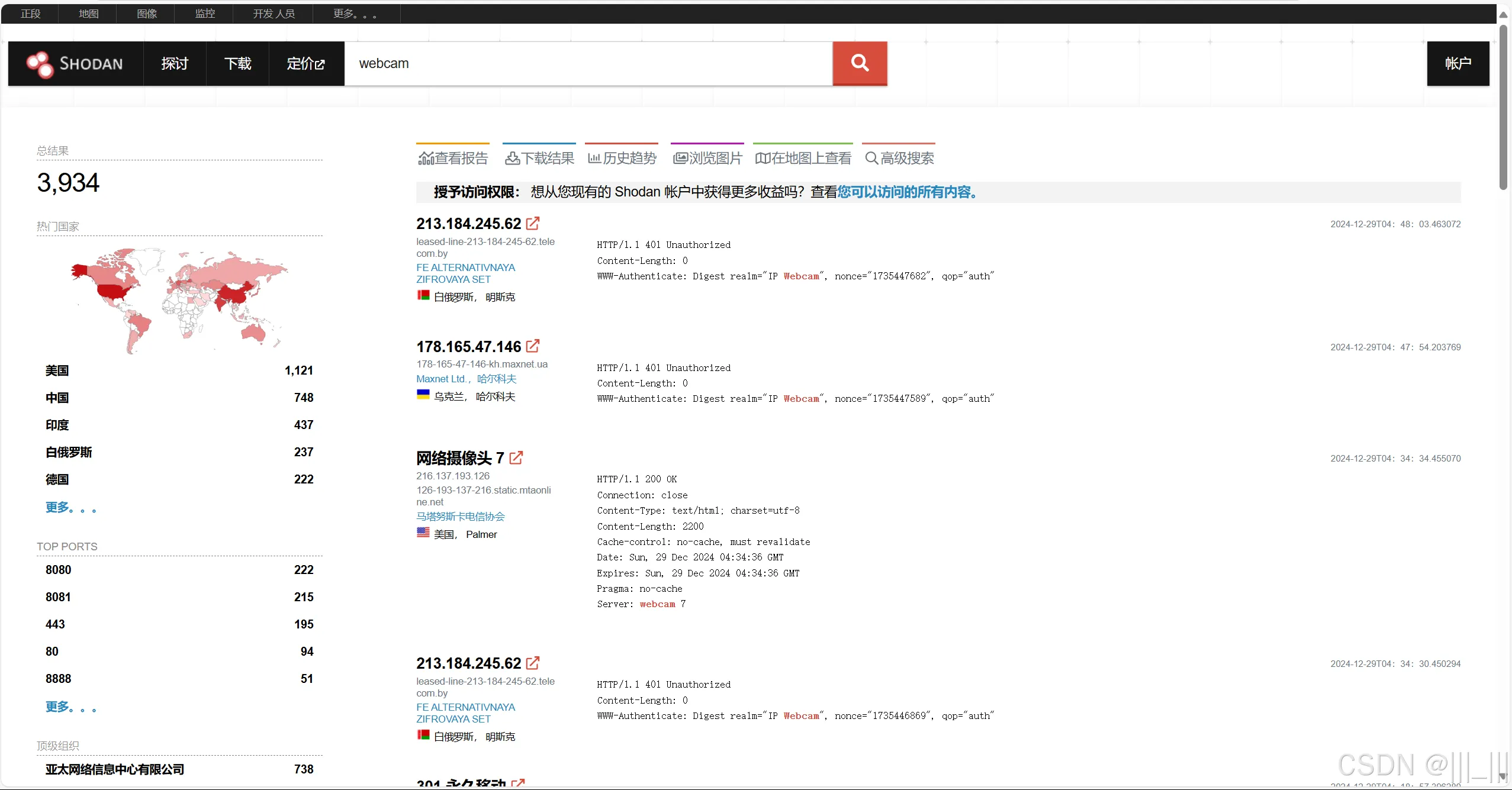
Task: Filter results by port 8080
Action: pyautogui.click(x=58, y=570)
